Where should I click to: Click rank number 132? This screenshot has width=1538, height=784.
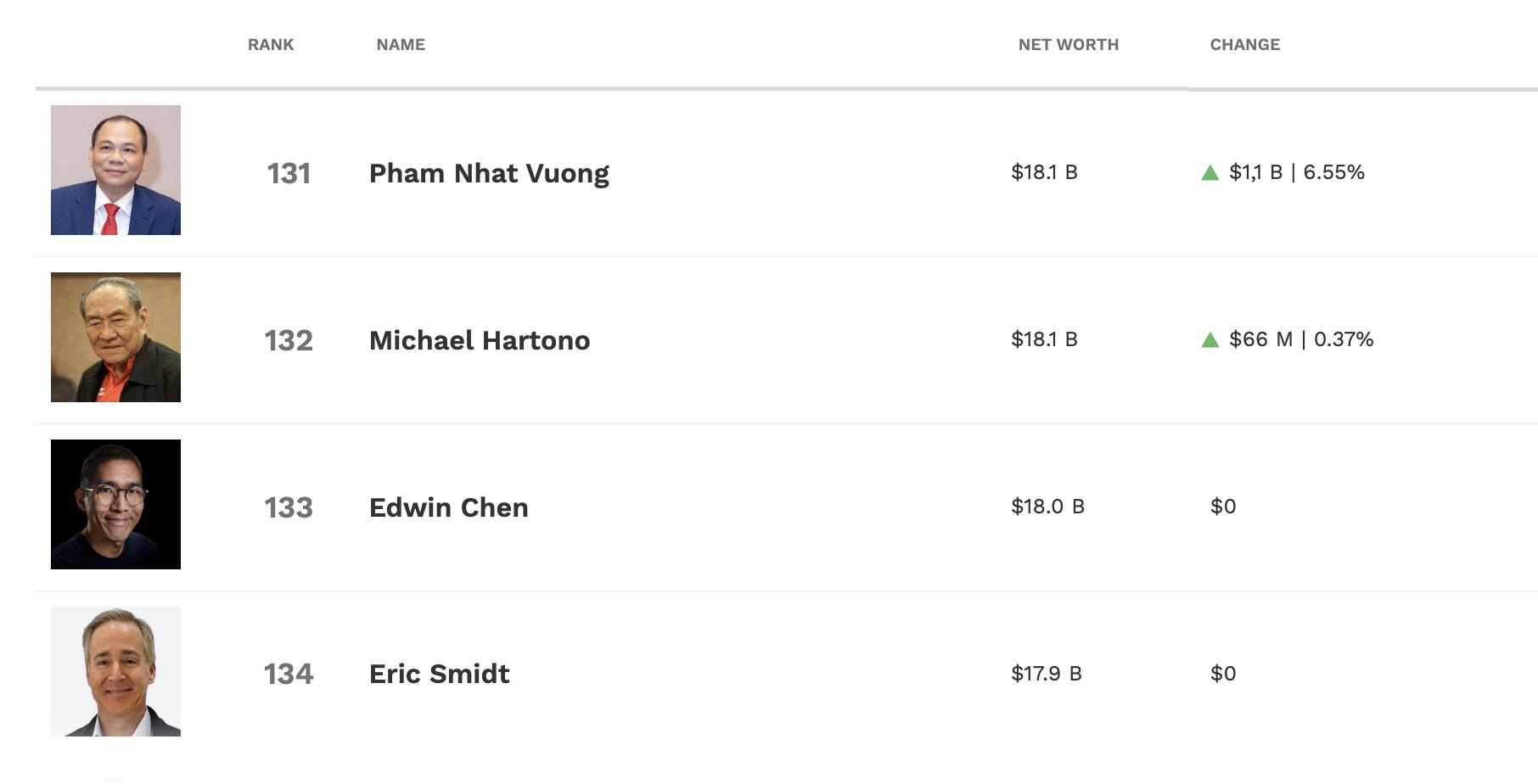[289, 340]
